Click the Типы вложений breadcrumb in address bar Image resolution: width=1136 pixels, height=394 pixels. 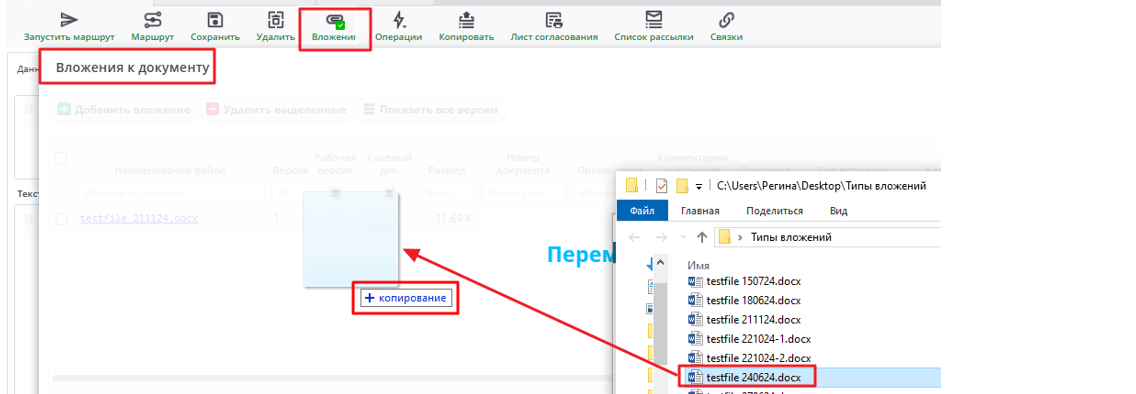tap(791, 237)
